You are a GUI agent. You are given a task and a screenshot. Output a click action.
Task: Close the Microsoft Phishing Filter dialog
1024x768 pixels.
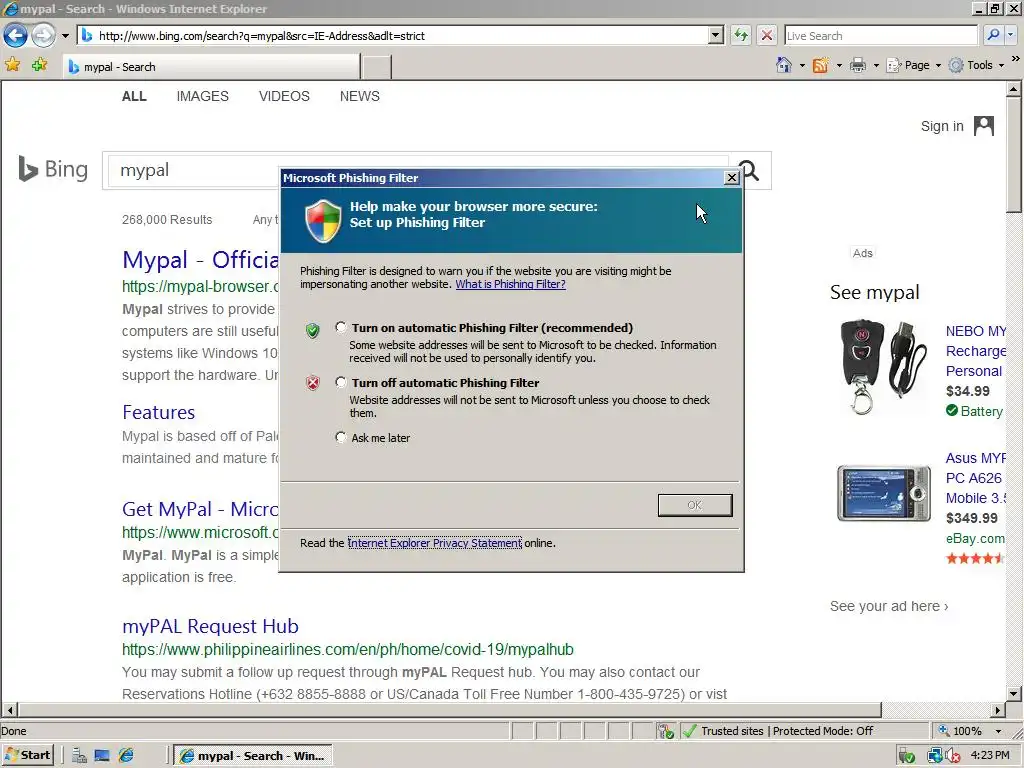click(731, 178)
